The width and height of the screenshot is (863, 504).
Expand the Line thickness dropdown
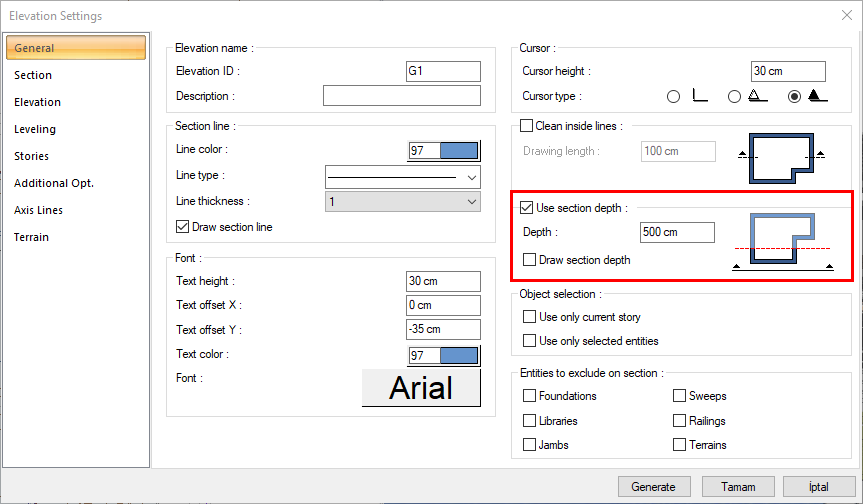403,202
